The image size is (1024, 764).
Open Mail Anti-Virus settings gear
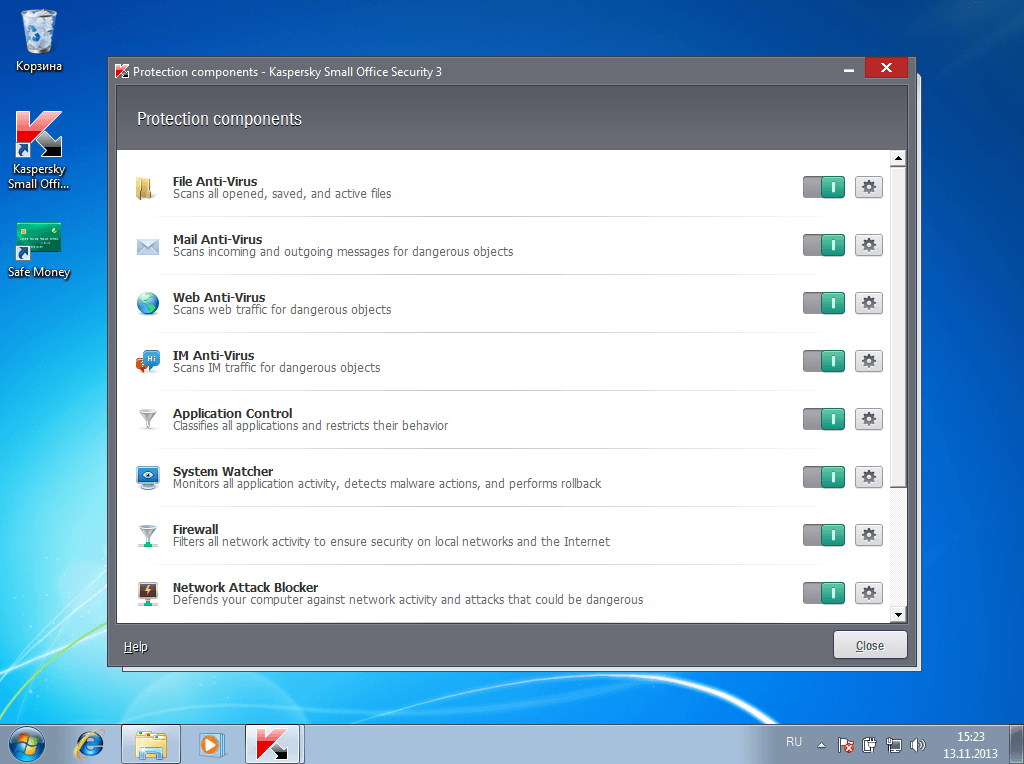[x=869, y=246]
